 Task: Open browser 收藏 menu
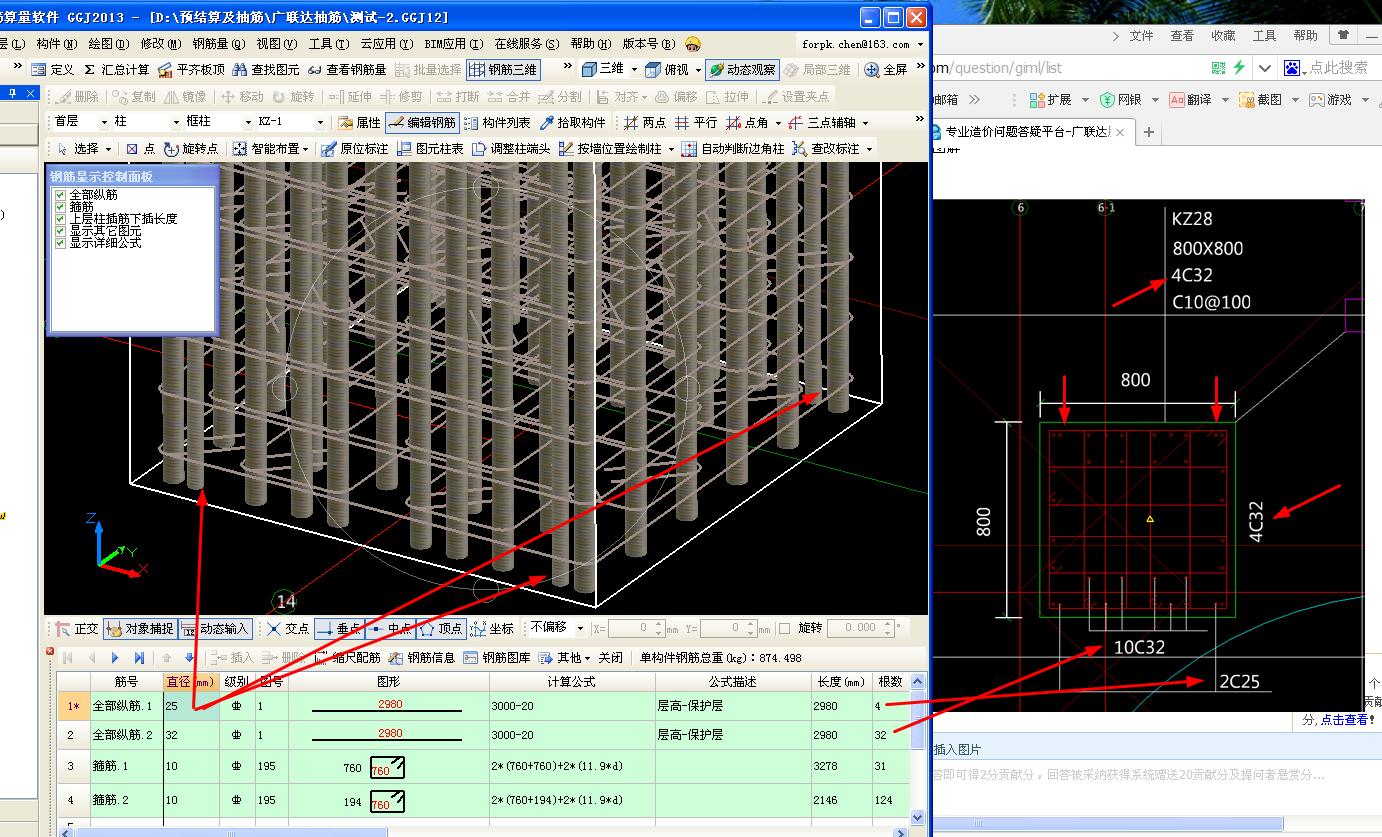tap(1223, 35)
